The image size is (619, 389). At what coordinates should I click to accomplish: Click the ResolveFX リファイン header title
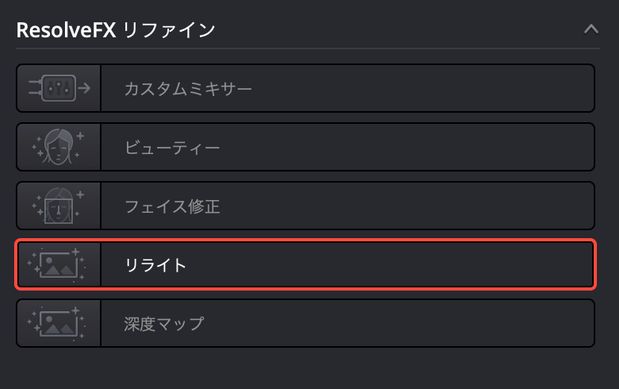[116, 30]
